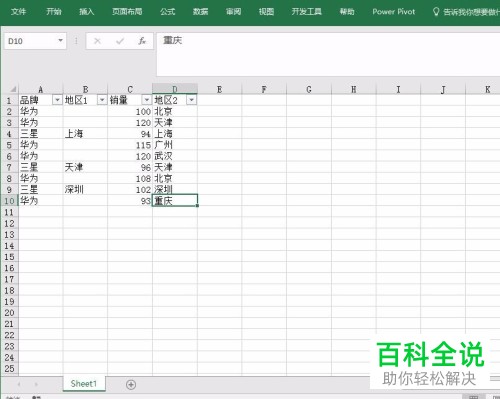Open the 文件 ribbon tab
Screen dimensions: 500x399
[x=18, y=12]
